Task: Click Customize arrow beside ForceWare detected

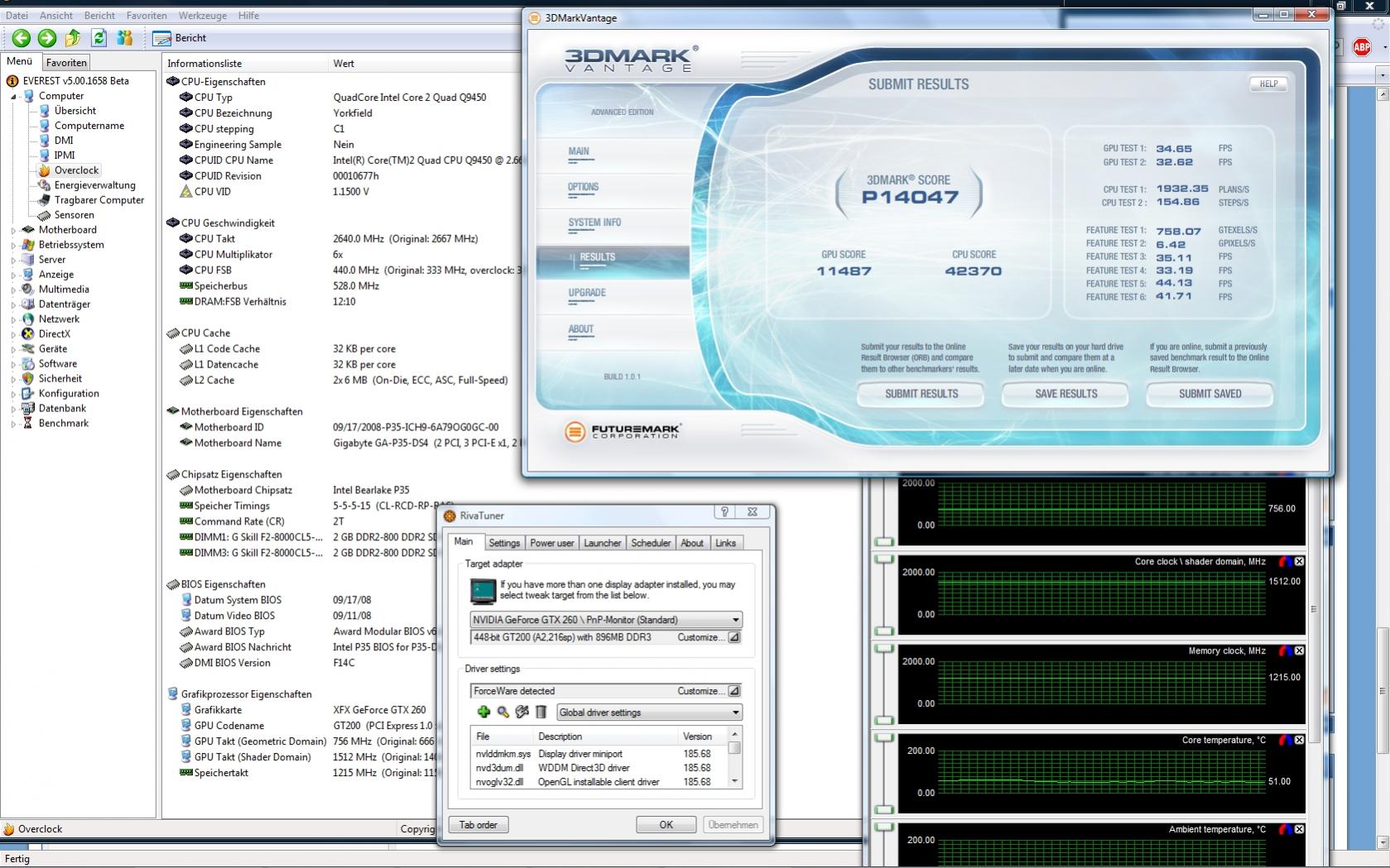Action: [x=733, y=691]
